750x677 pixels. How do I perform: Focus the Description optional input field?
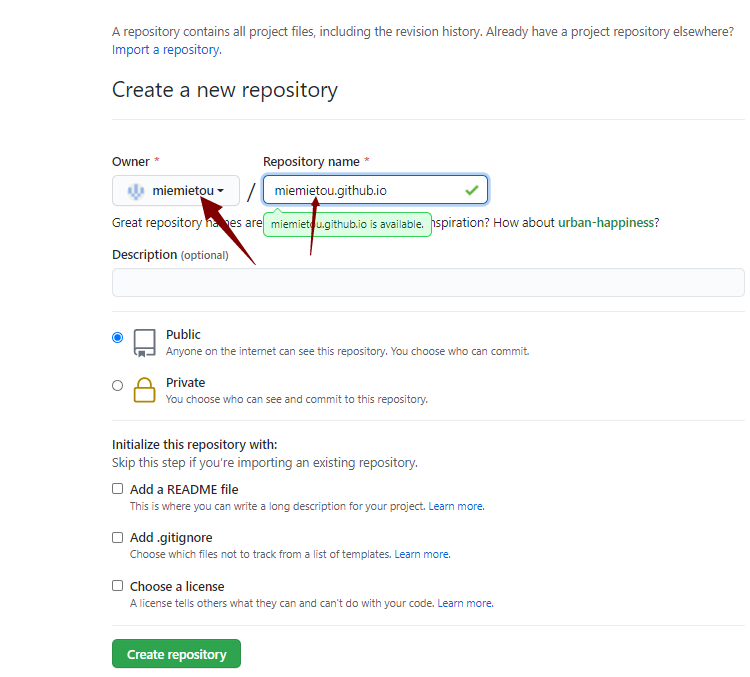click(x=428, y=282)
